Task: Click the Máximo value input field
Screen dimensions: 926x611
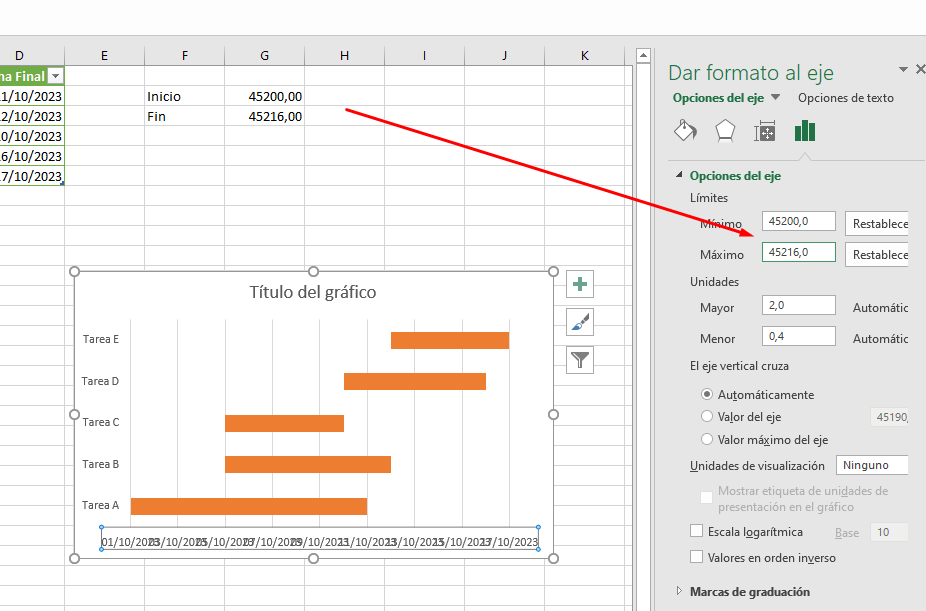Action: click(798, 253)
